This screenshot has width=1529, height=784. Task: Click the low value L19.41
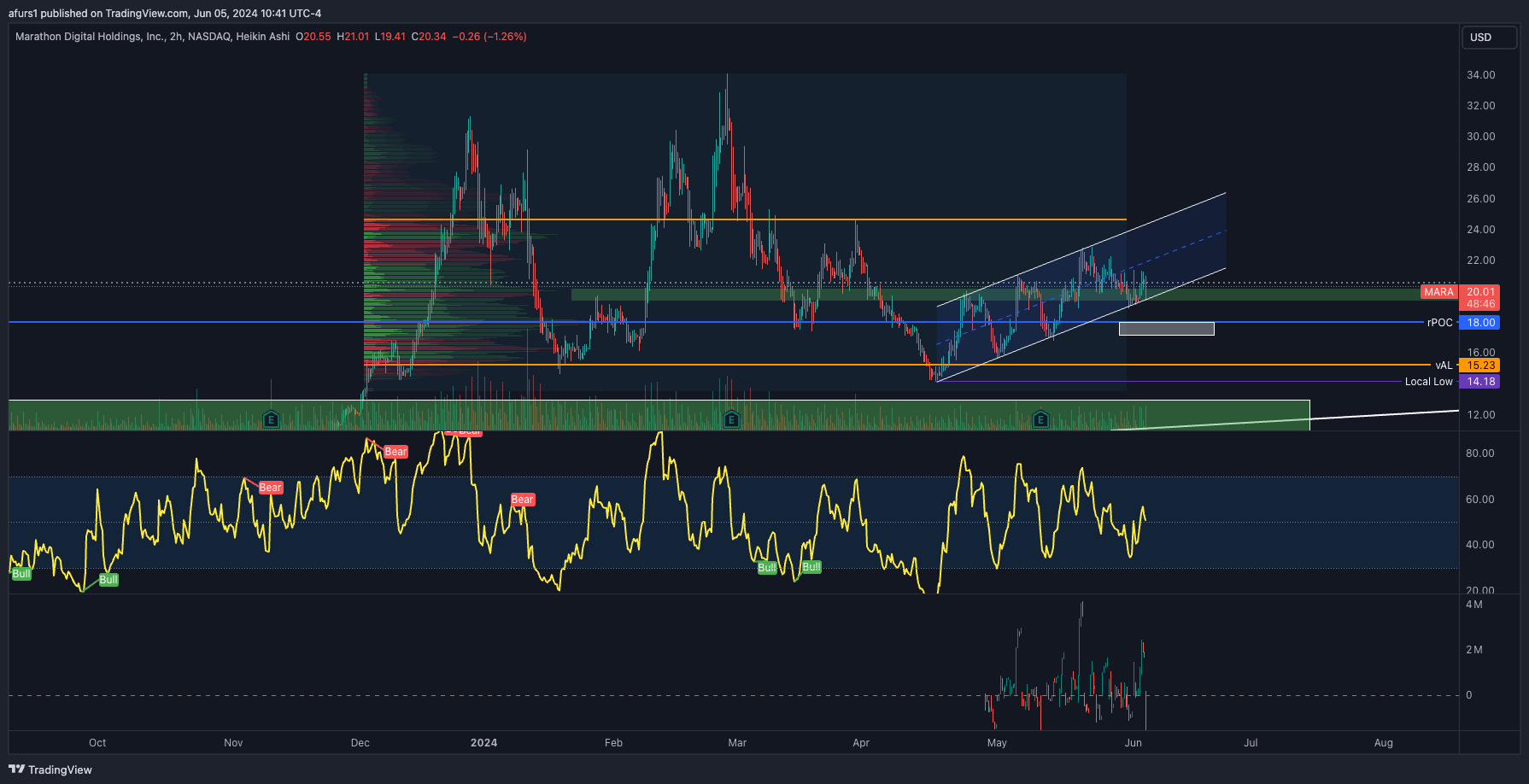click(390, 37)
